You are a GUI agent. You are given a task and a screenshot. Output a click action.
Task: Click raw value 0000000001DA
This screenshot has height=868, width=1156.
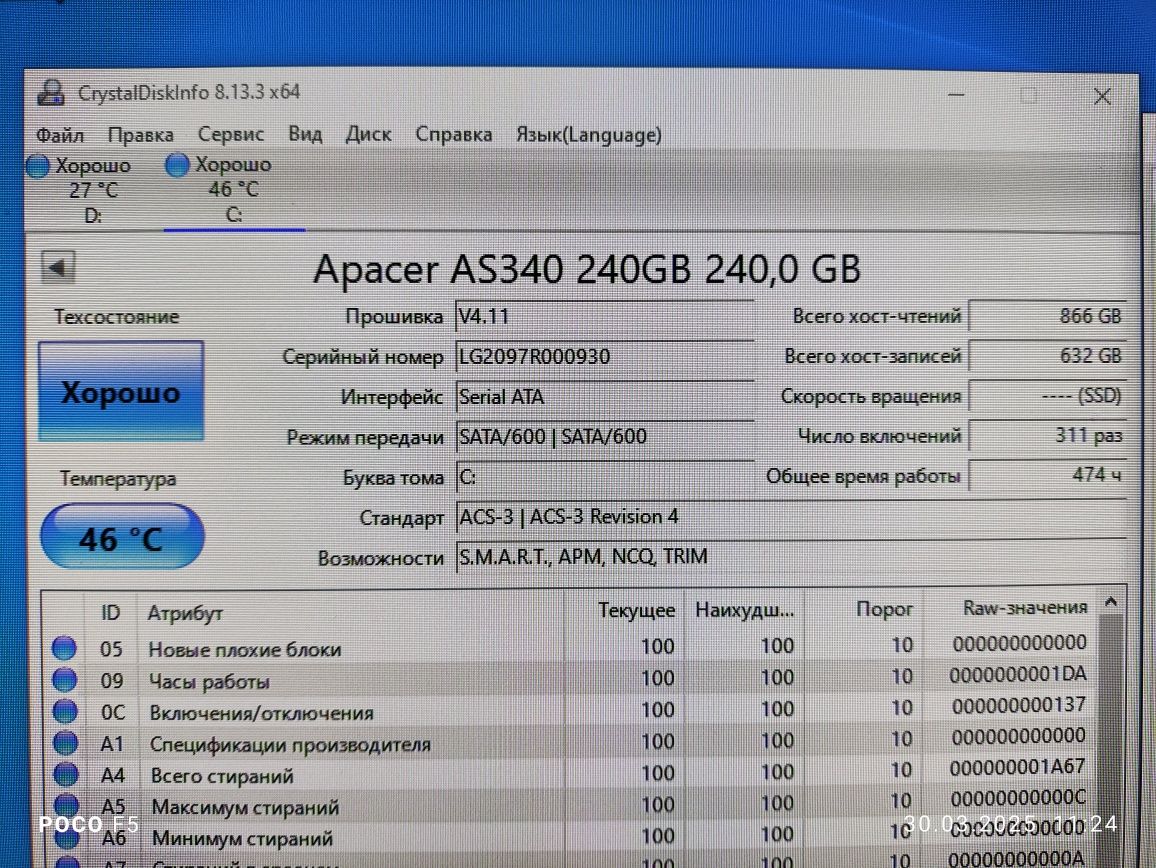1017,674
